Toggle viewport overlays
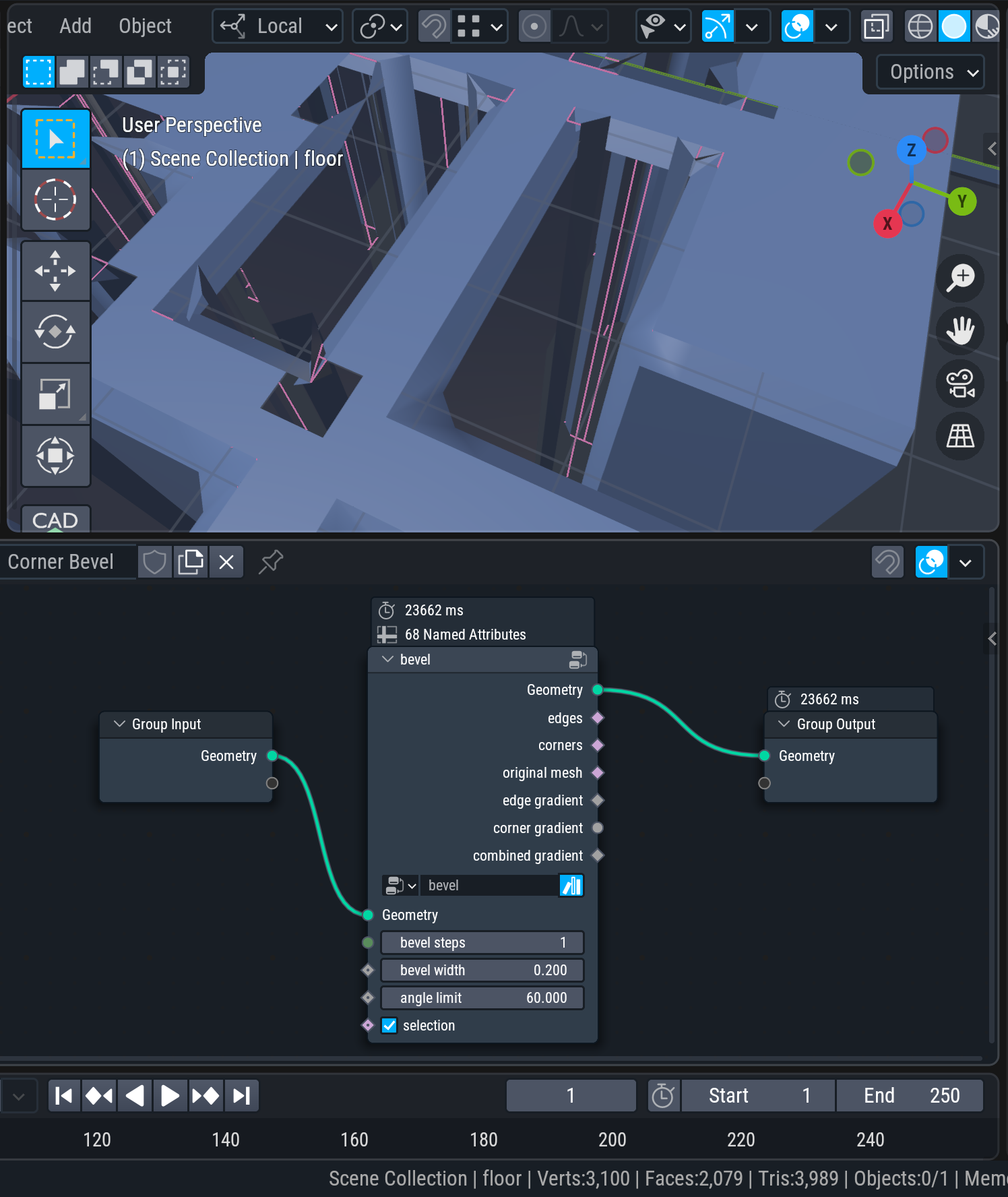This screenshot has width=1008, height=1197. (797, 27)
